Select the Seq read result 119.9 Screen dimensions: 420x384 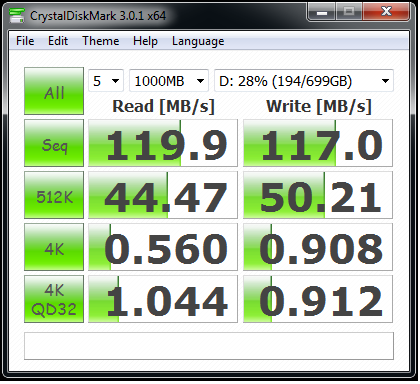click(163, 143)
